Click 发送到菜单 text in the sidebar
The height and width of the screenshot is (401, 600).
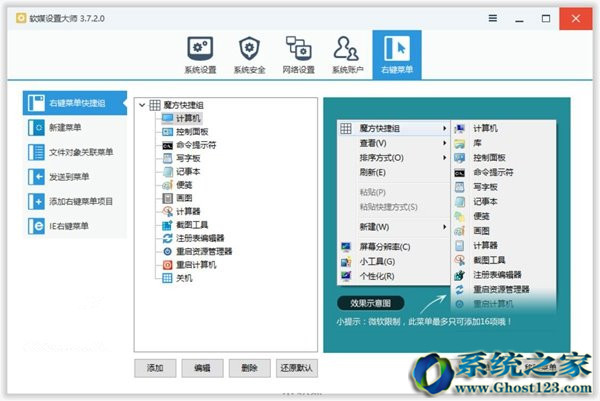(69, 177)
